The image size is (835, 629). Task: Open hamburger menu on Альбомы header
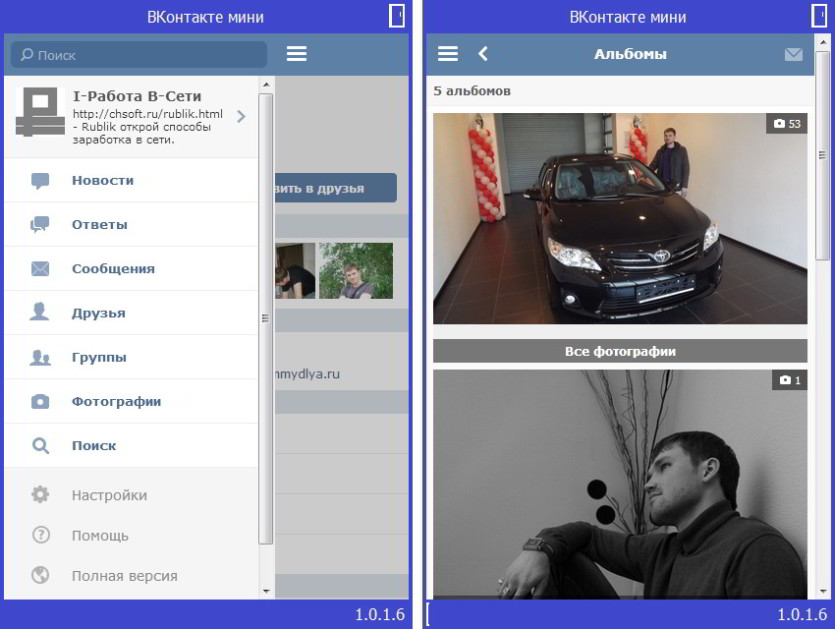point(447,54)
